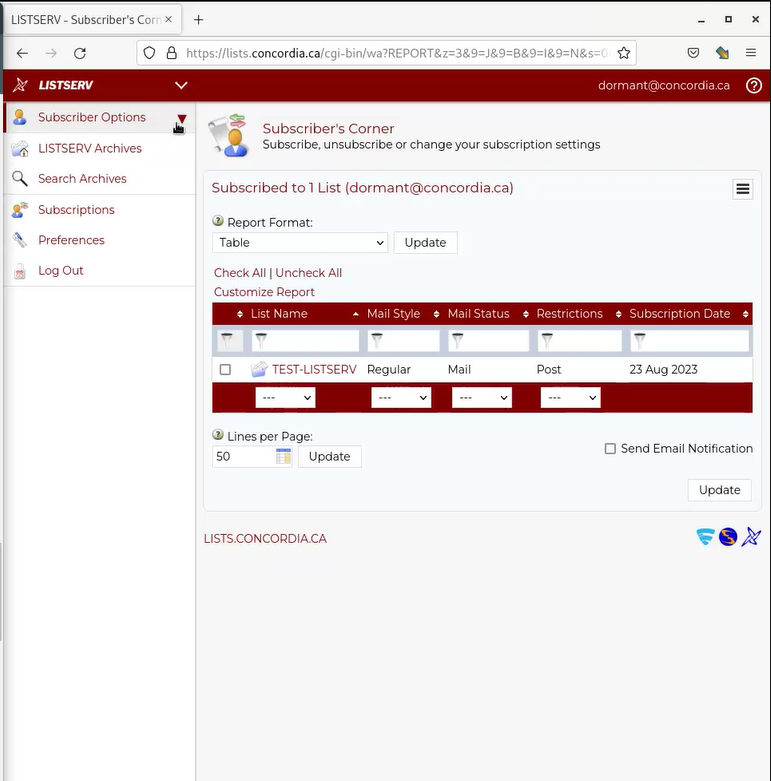This screenshot has width=771, height=781.
Task: Sort by the List Name column header
Action: tap(279, 314)
